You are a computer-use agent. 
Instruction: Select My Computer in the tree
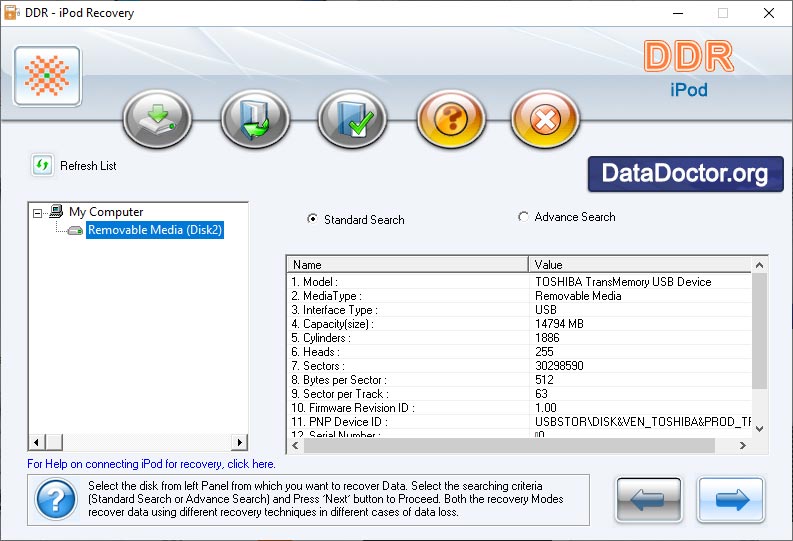[x=106, y=212]
